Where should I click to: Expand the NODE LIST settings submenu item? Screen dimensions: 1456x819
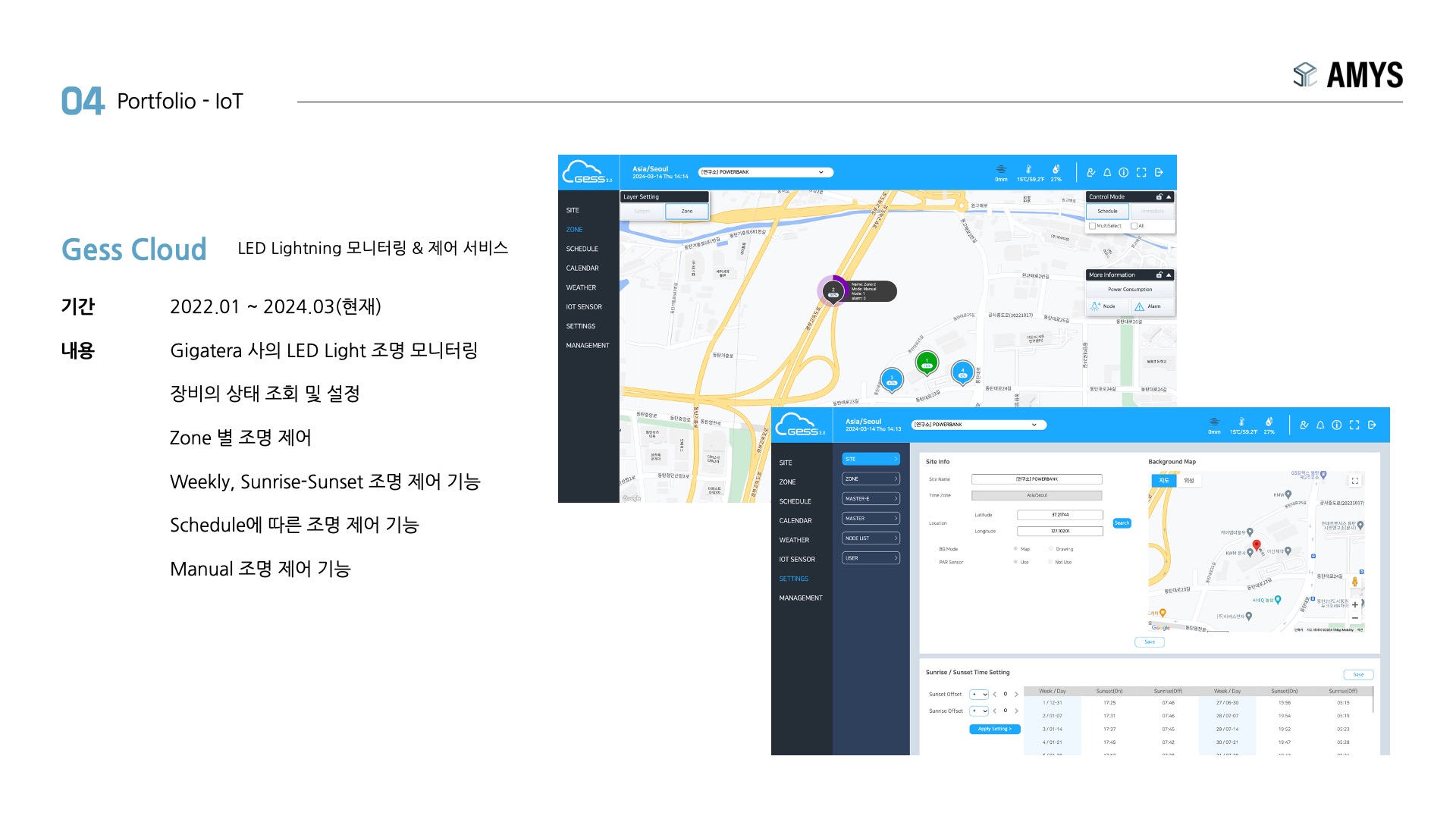point(871,538)
